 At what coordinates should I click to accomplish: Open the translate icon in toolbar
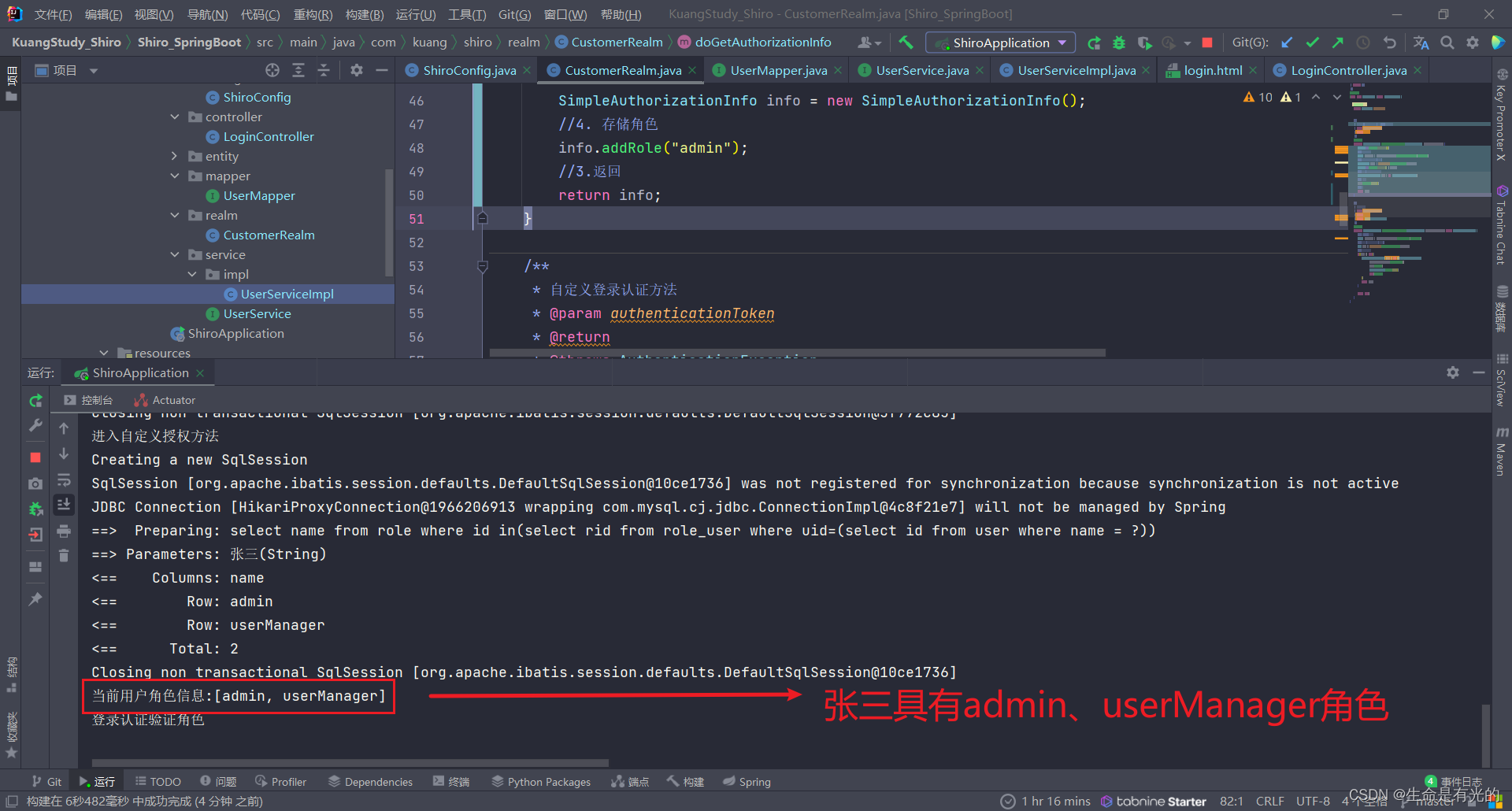[x=1421, y=43]
